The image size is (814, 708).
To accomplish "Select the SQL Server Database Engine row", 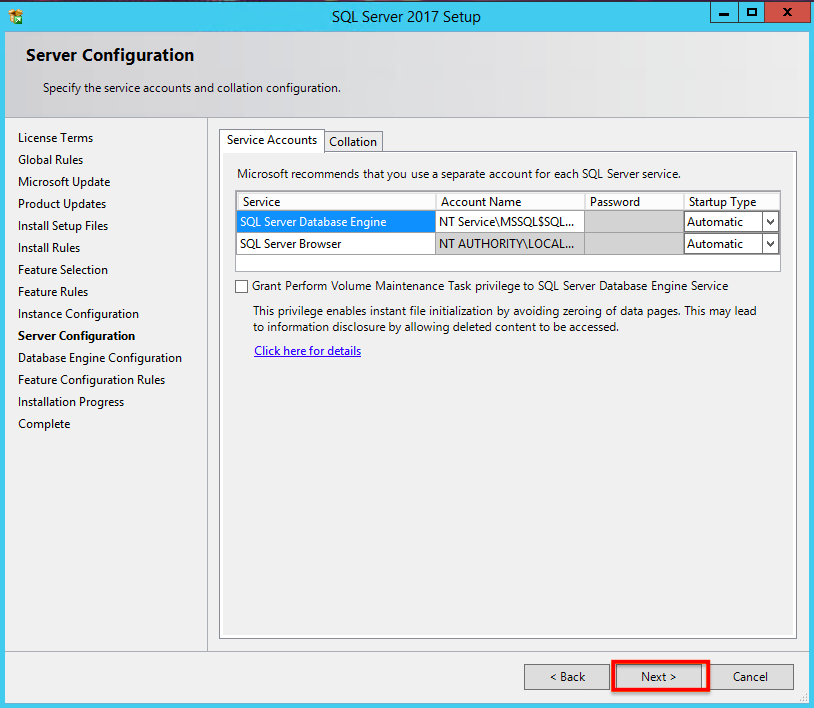I will tap(336, 222).
